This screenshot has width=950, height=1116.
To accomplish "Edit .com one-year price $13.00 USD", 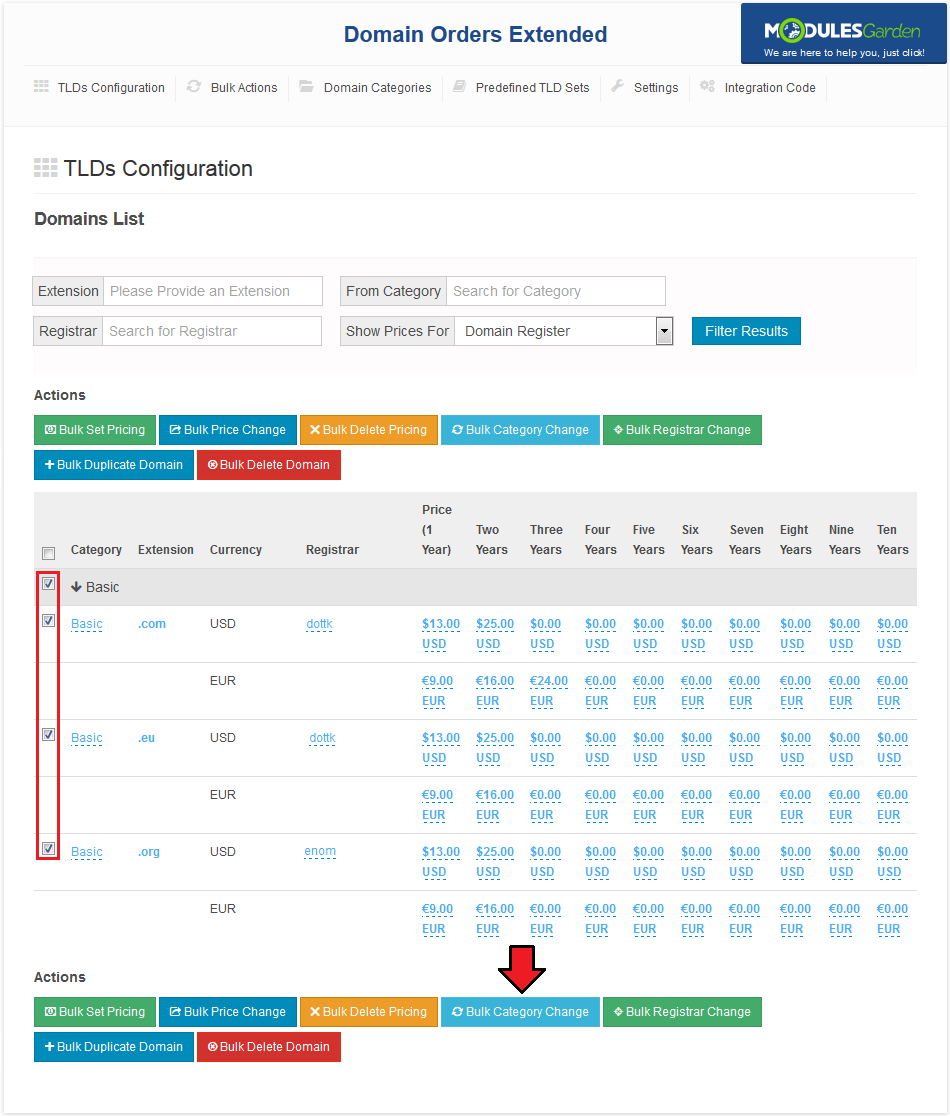I will click(440, 633).
